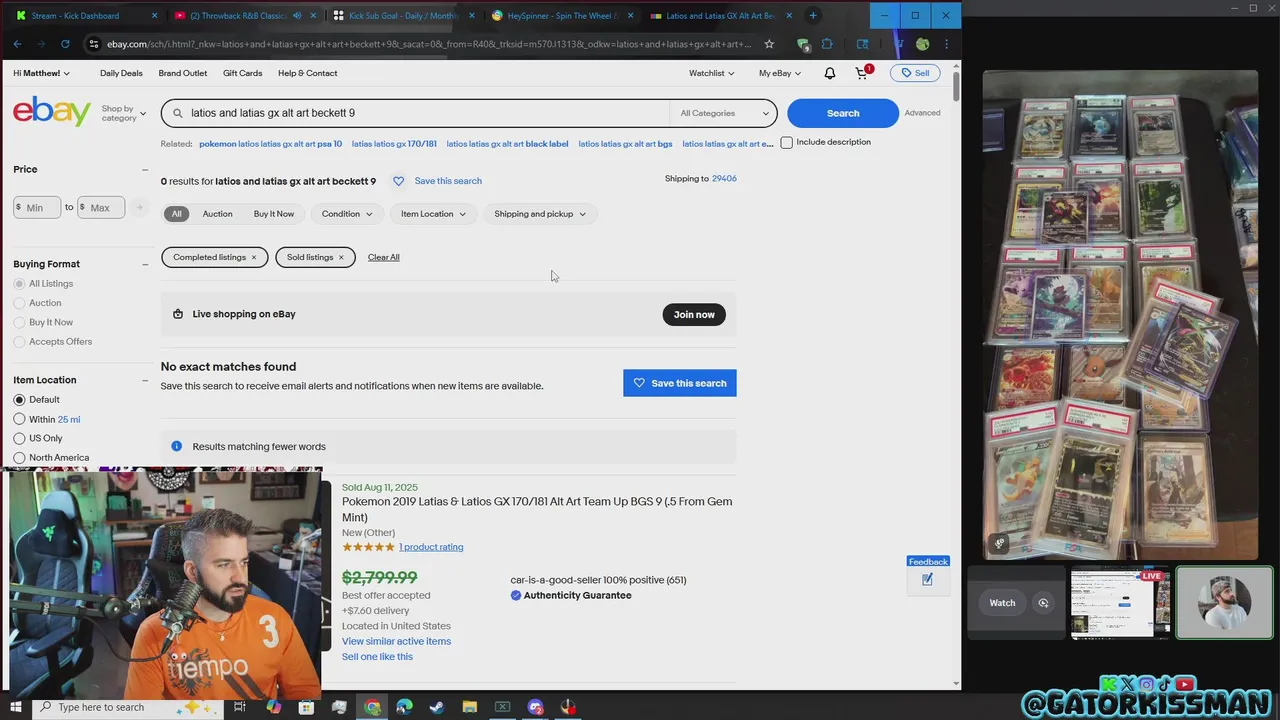This screenshot has height=720, width=1280.
Task: Reload the eBay page
Action: coord(65,44)
